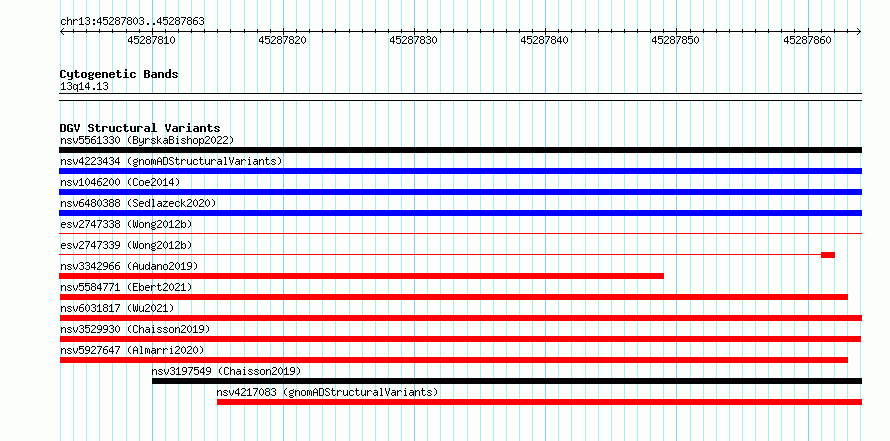Select the red nsv5584771 Ebert2021 bar

(x=454, y=297)
